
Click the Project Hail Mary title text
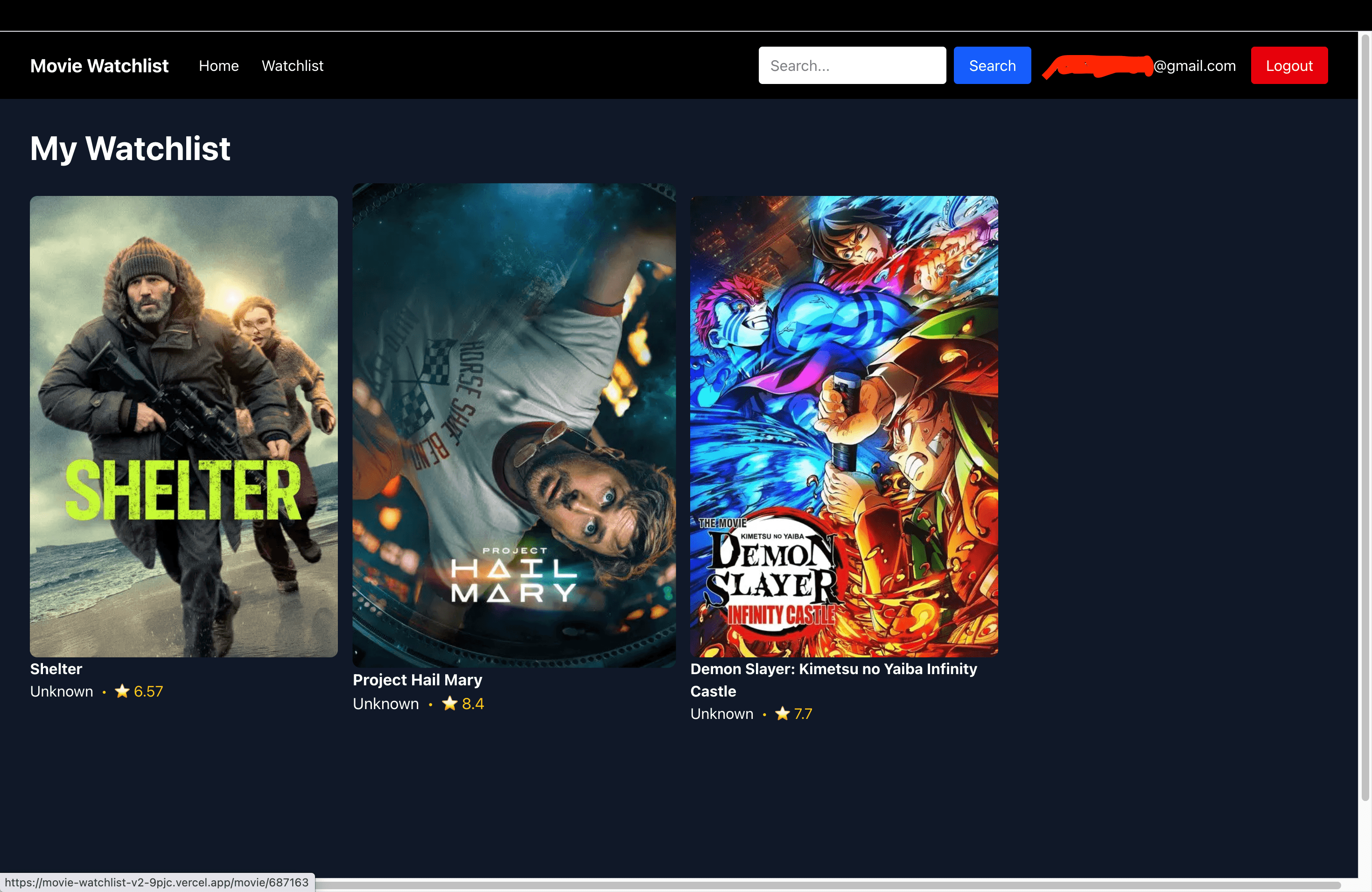click(x=417, y=679)
